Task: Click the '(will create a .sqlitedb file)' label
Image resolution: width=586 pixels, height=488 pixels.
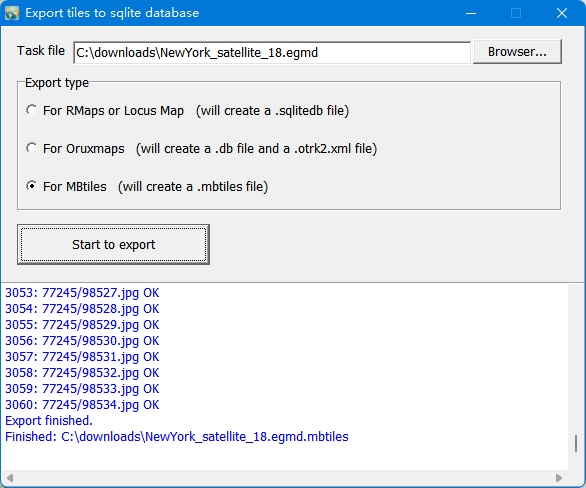Action: coord(272,111)
